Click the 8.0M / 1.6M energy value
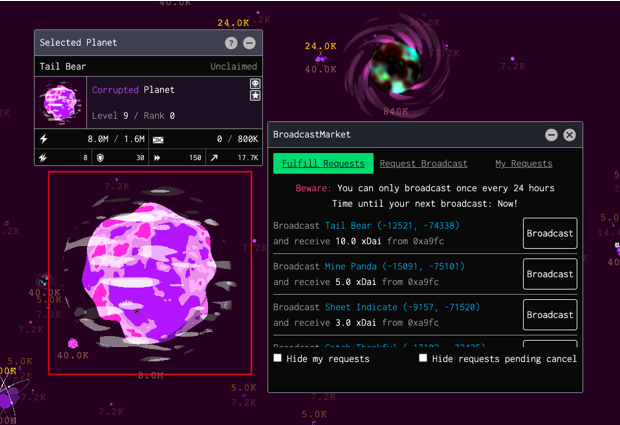Viewport: 620px width, 425px height. tap(116, 139)
